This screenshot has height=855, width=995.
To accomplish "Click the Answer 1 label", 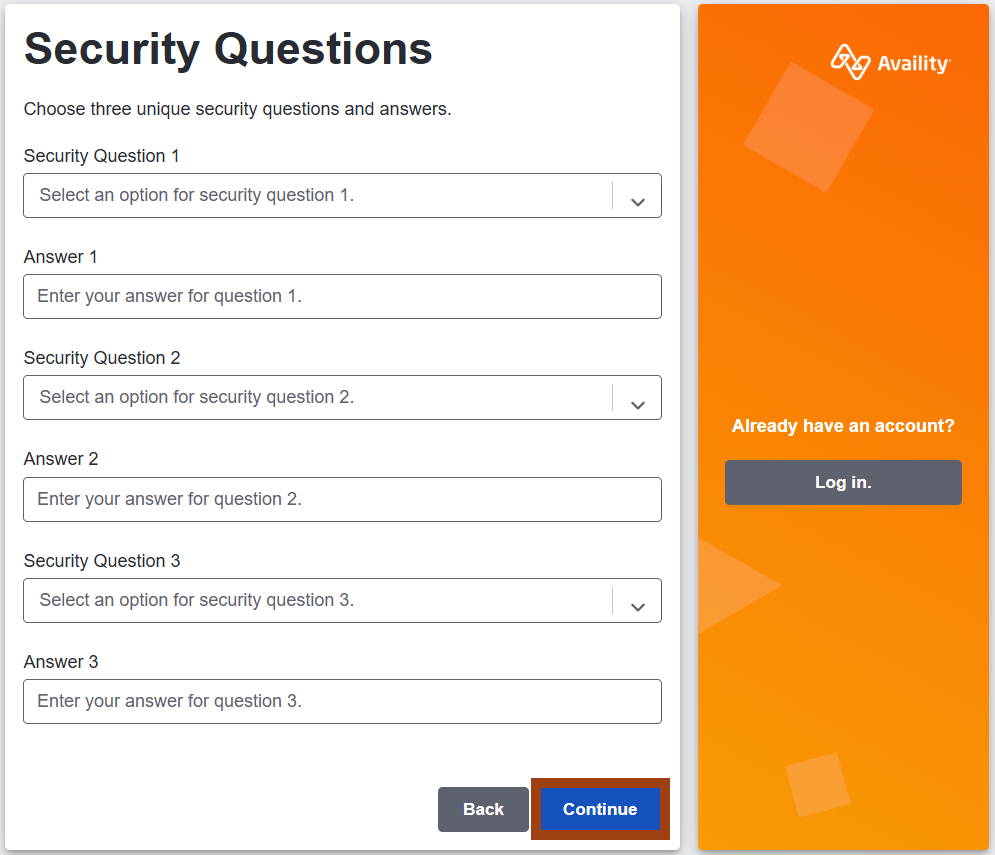I will (x=60, y=256).
